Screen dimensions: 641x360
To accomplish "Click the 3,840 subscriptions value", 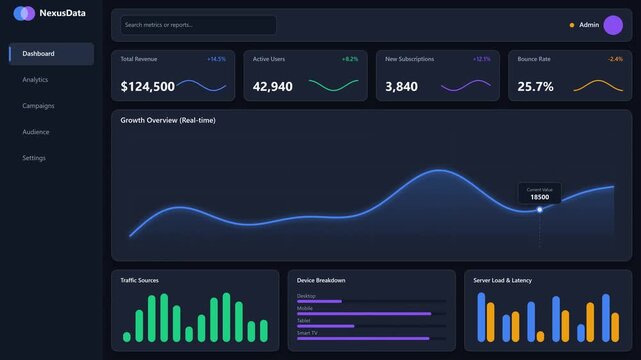I will 401,87.
